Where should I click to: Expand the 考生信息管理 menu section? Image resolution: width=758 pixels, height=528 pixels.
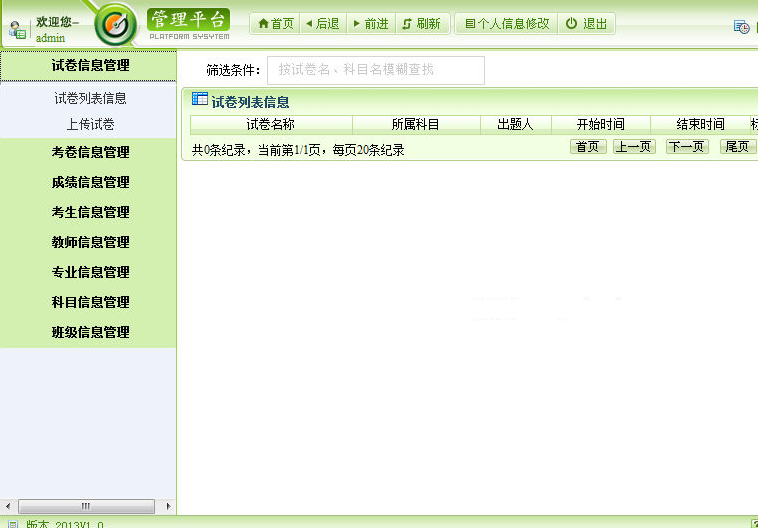pyautogui.click(x=88, y=212)
